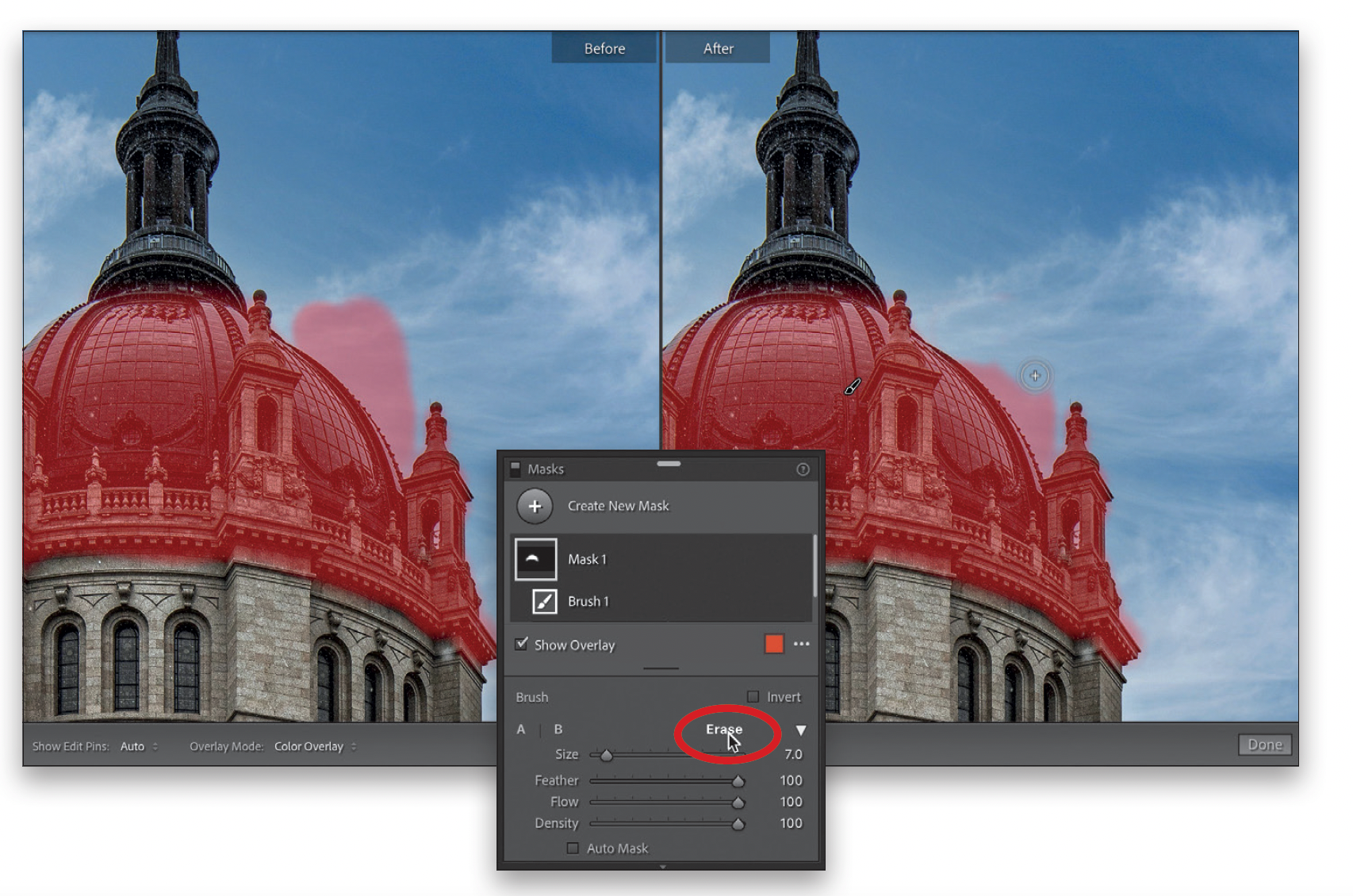Image resolution: width=1353 pixels, height=896 pixels.
Task: Open the Masks panel help icon
Action: [803, 469]
